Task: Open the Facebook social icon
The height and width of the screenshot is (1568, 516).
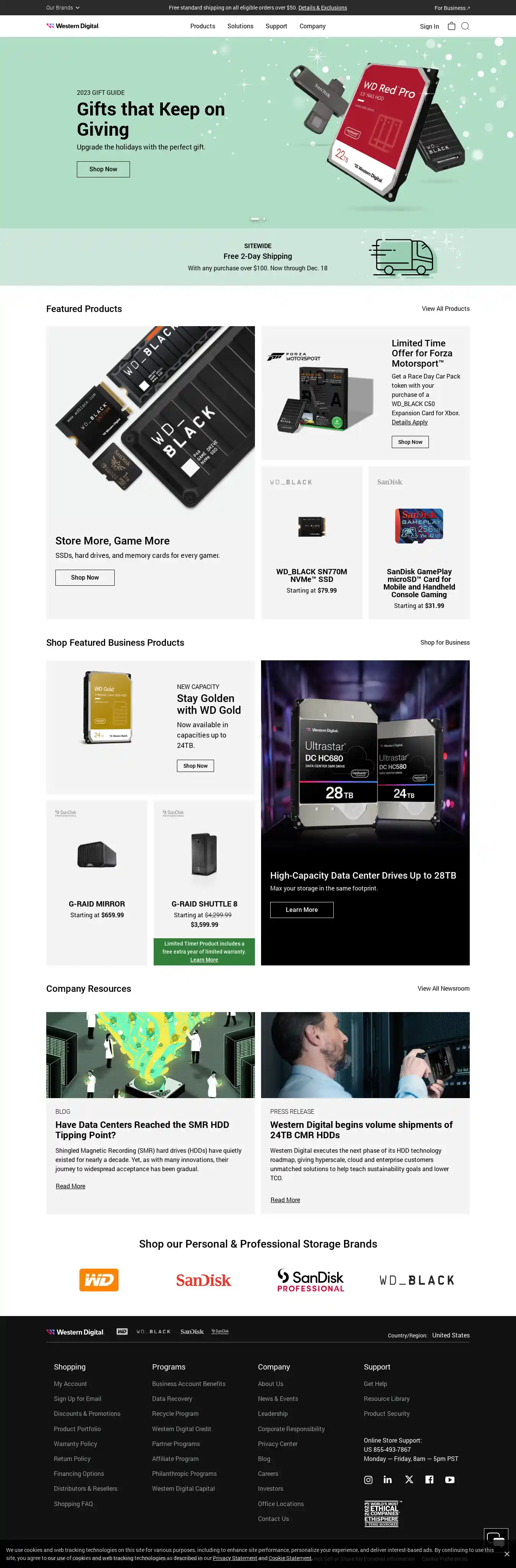Action: pyautogui.click(x=430, y=1480)
